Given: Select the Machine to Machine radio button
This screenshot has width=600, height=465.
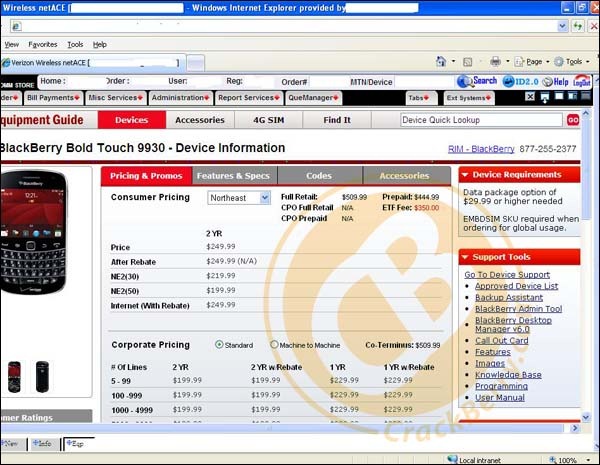Looking at the screenshot, I should pyautogui.click(x=275, y=344).
